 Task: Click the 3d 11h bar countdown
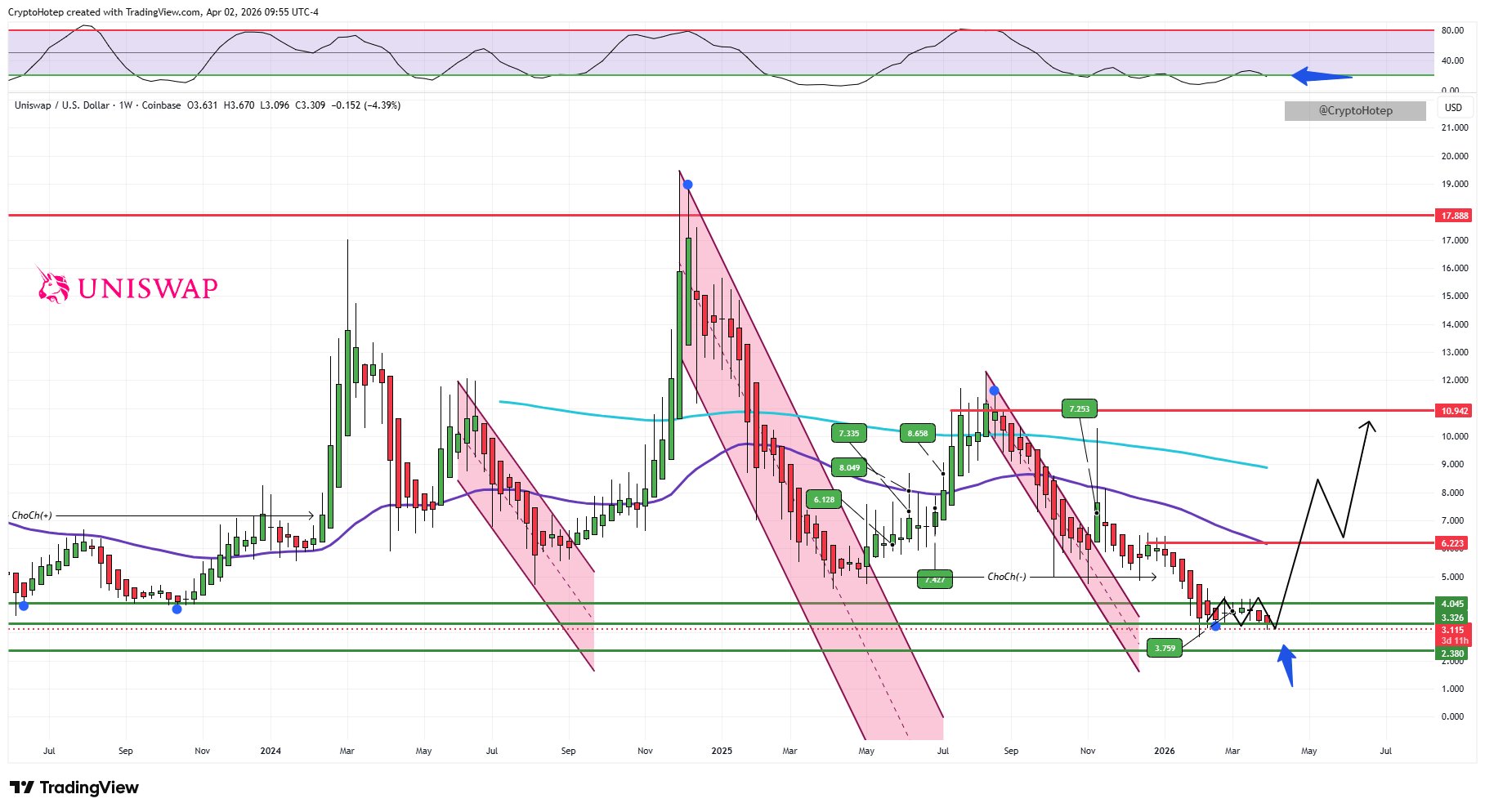point(1454,640)
